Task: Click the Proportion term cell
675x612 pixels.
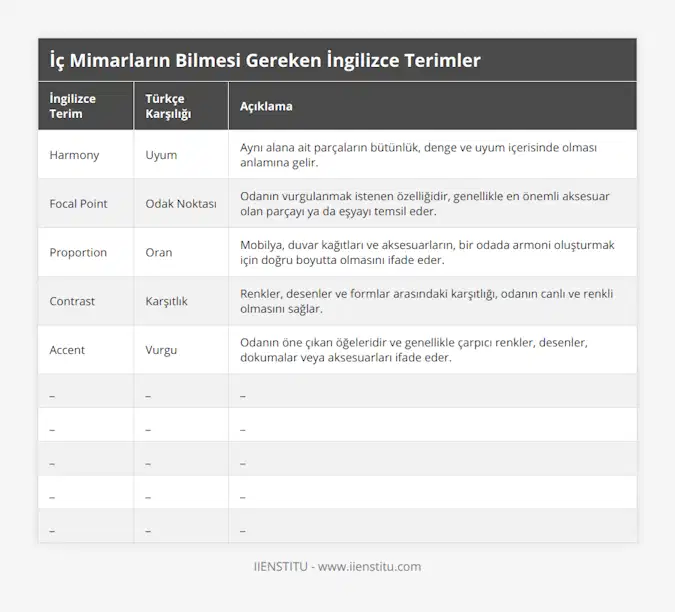Action: click(x=78, y=252)
